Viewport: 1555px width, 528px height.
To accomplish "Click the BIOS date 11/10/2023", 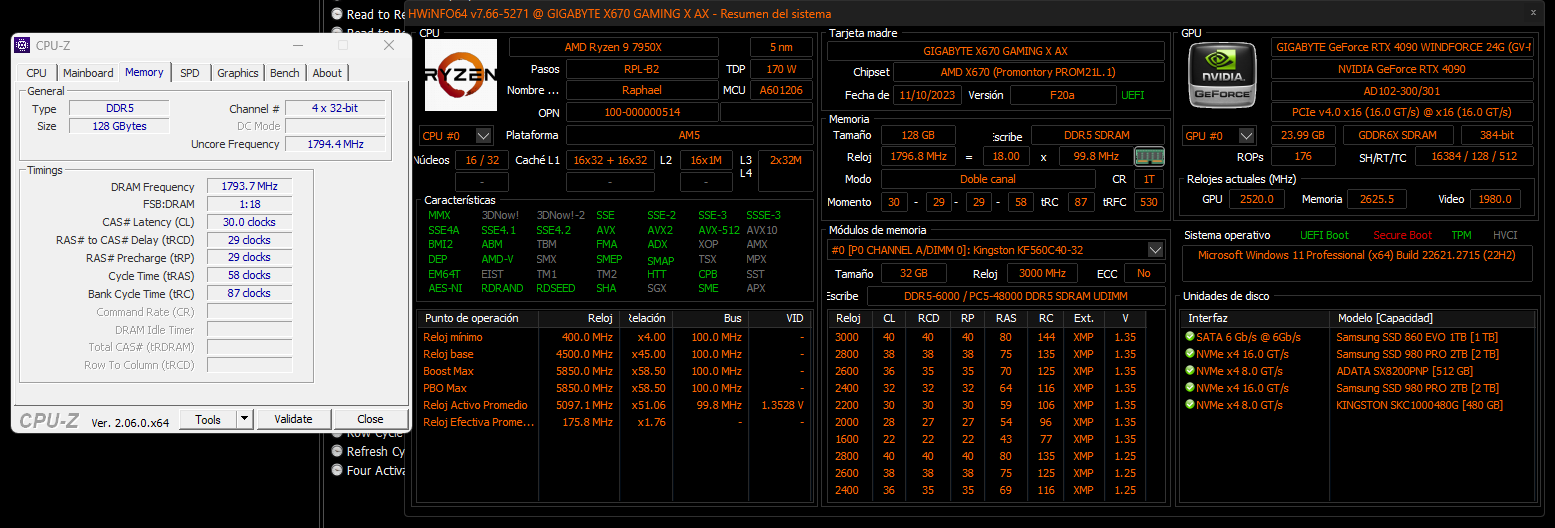I will [926, 95].
